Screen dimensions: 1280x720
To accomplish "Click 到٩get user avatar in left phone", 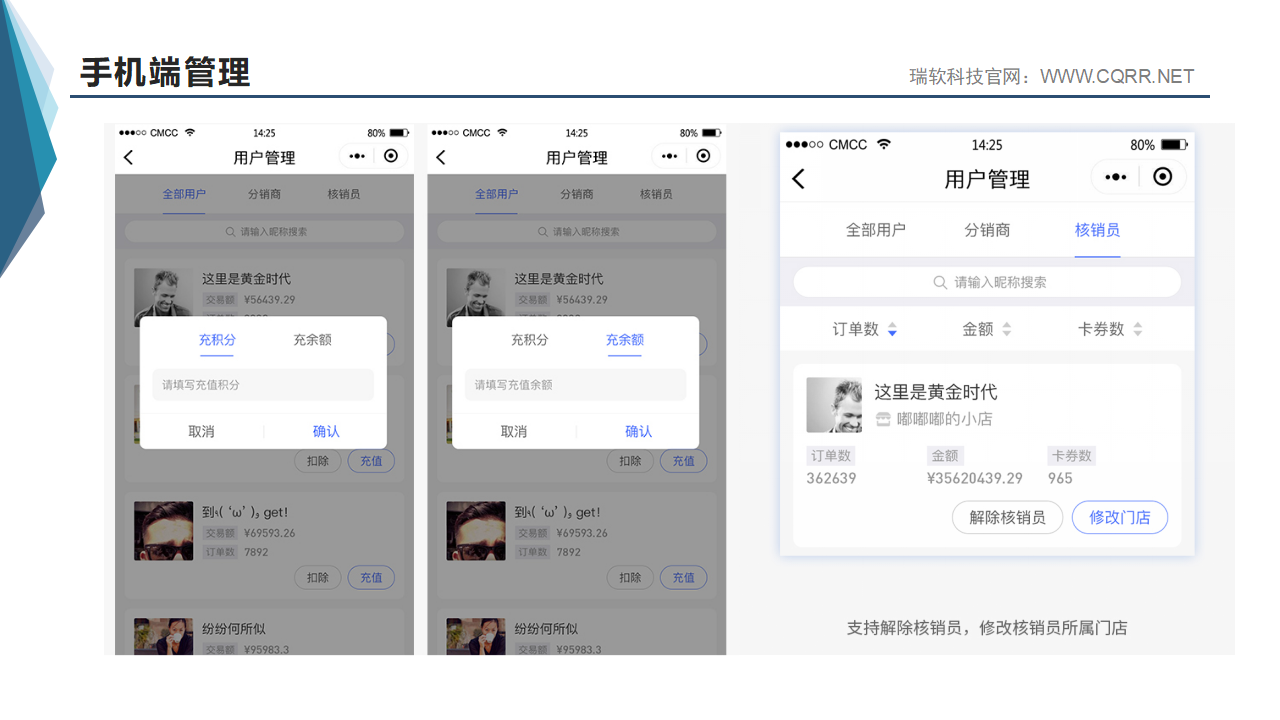I will (x=163, y=531).
